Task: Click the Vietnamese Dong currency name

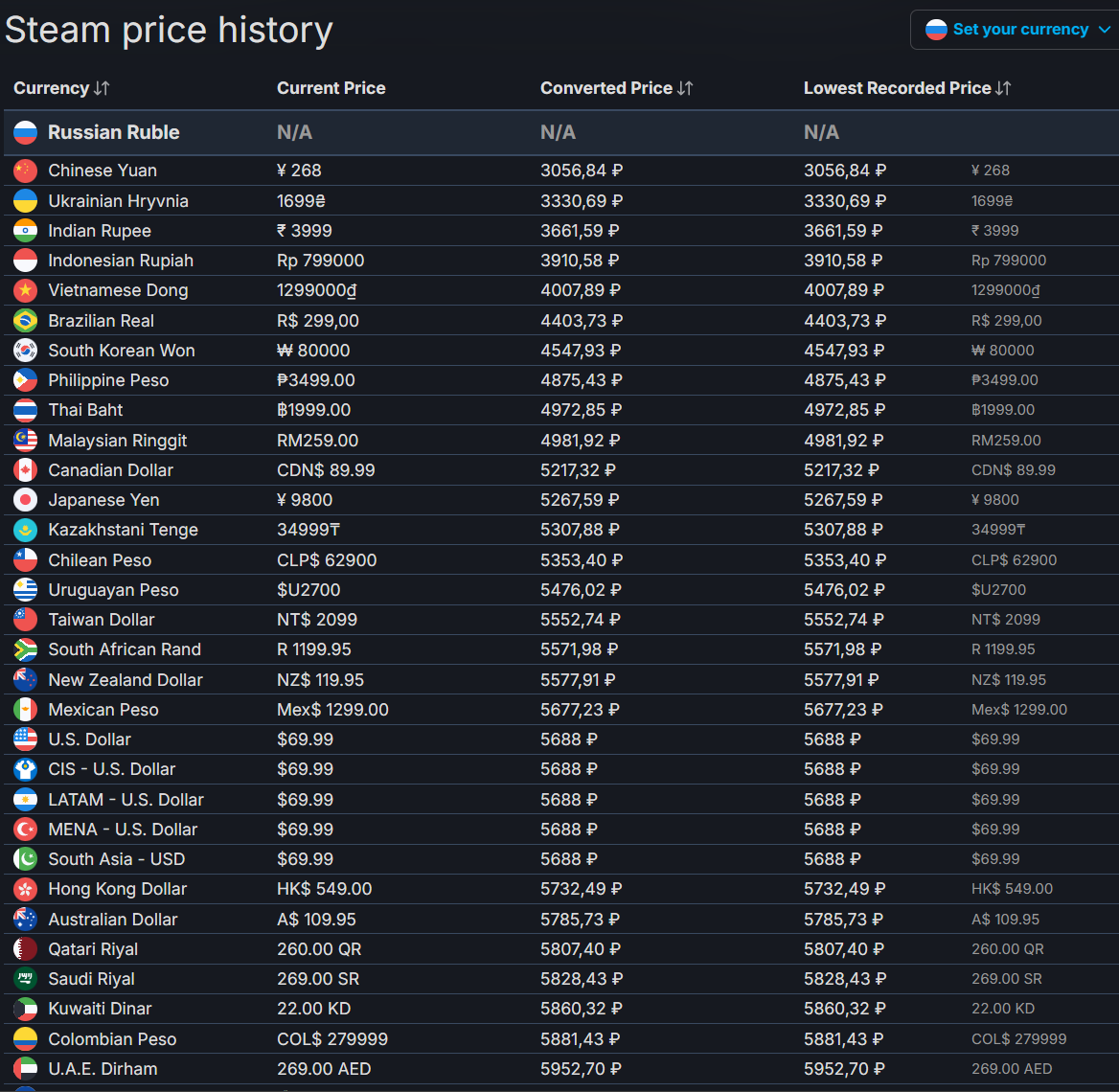Action: coord(119,290)
